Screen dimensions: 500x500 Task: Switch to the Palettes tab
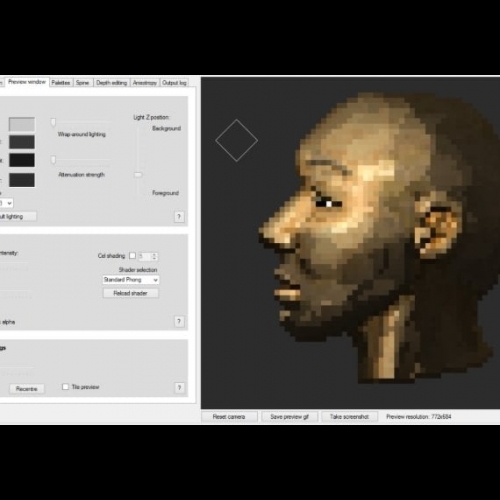click(x=61, y=83)
